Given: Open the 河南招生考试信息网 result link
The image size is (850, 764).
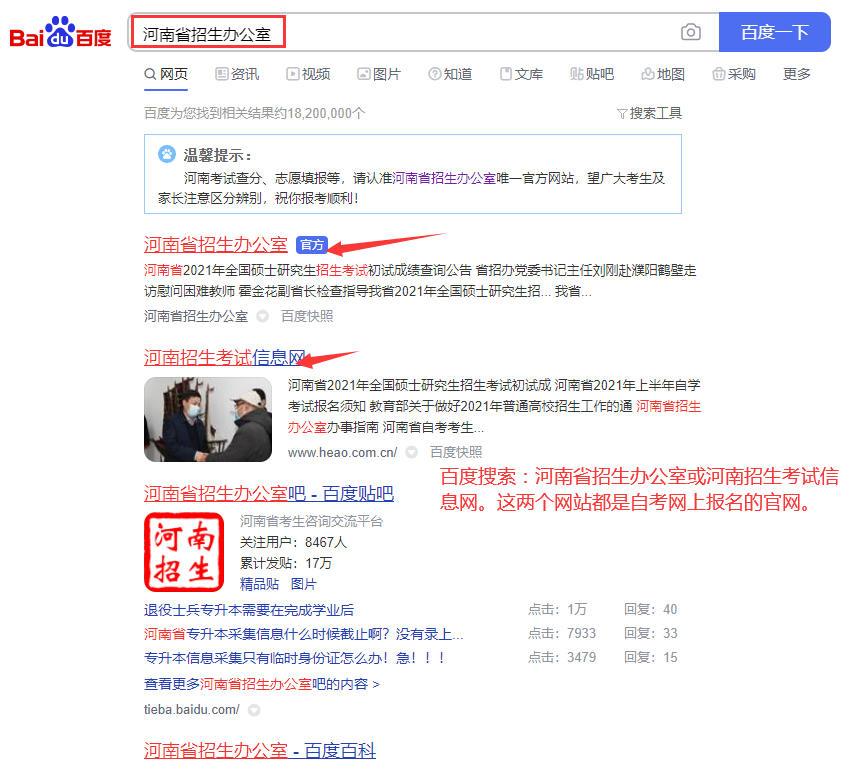Looking at the screenshot, I should pyautogui.click(x=223, y=358).
